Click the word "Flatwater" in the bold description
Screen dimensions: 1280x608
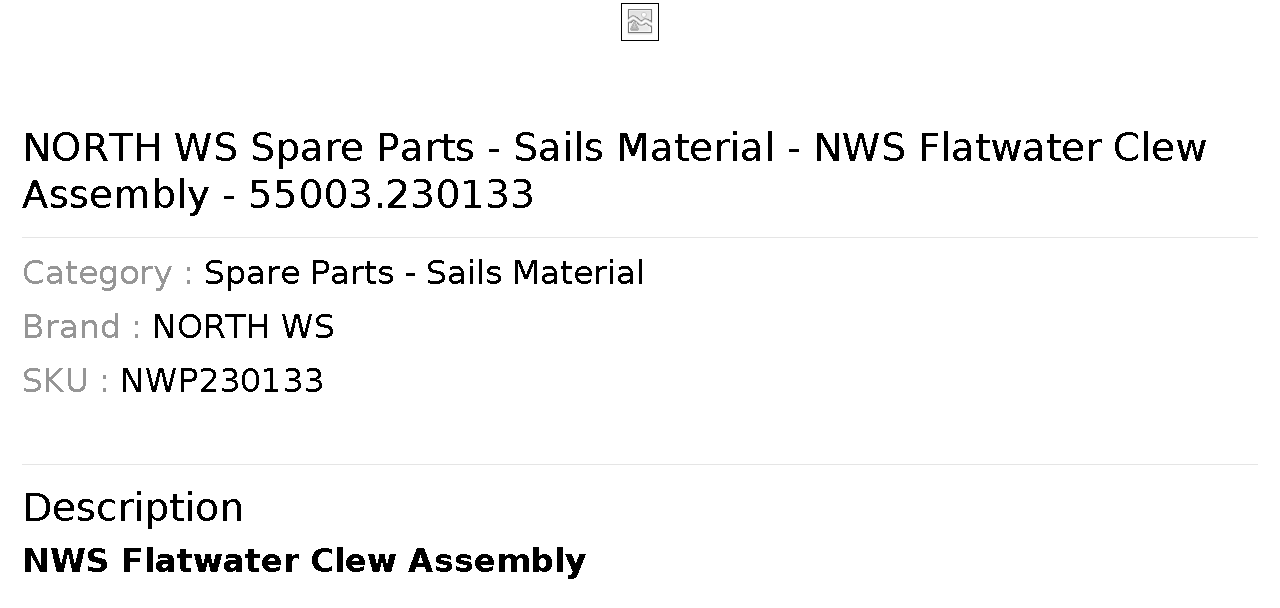coord(211,561)
